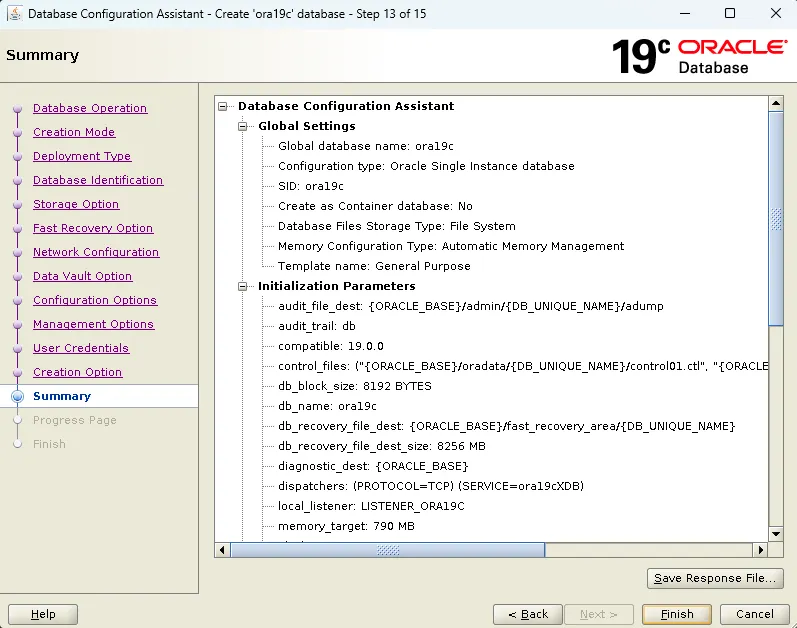Select the current Summary step
This screenshot has width=797, height=628.
click(62, 396)
